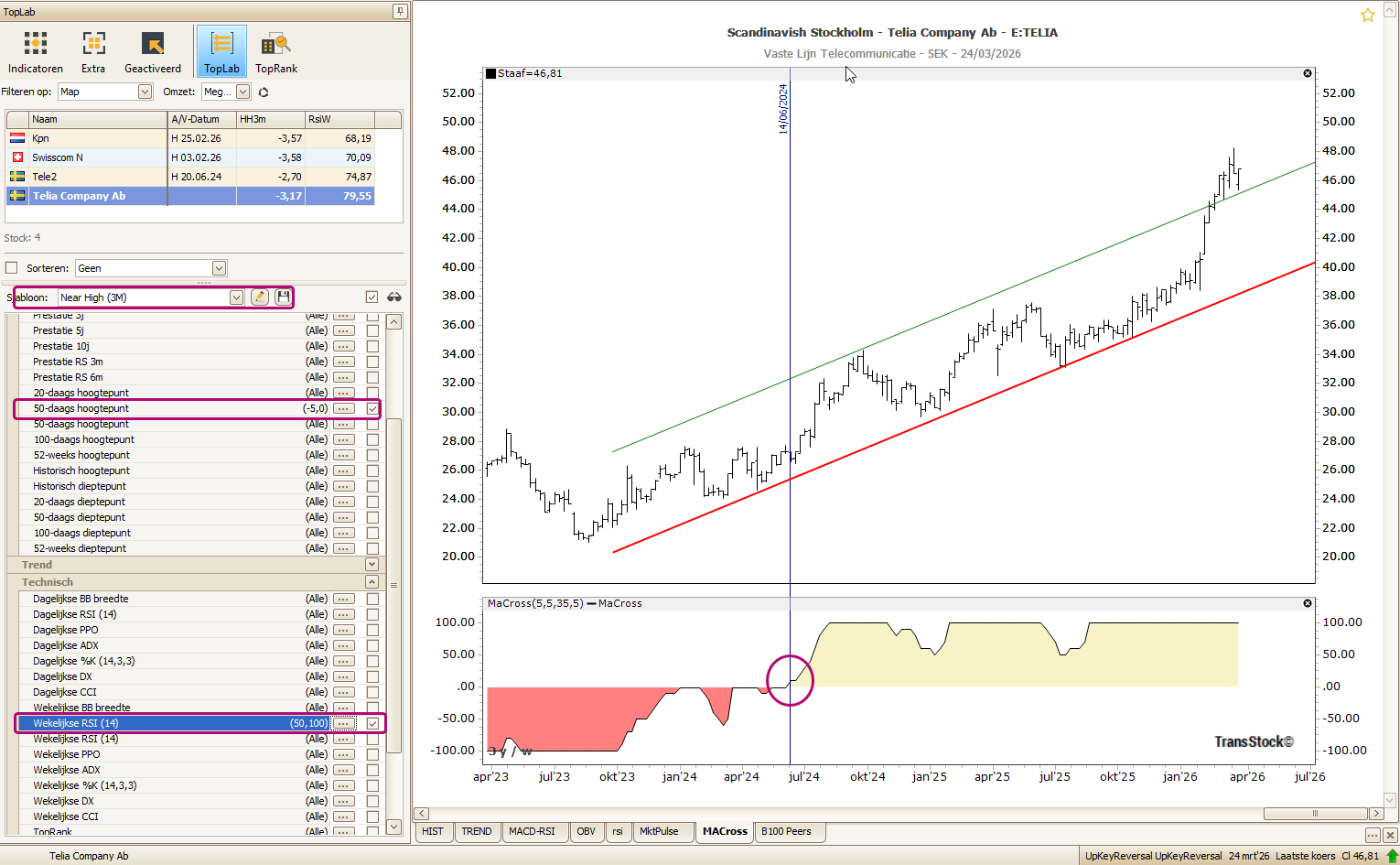1400x865 pixels.
Task: Open the Filteren op Map dropdown
Action: coord(145,92)
